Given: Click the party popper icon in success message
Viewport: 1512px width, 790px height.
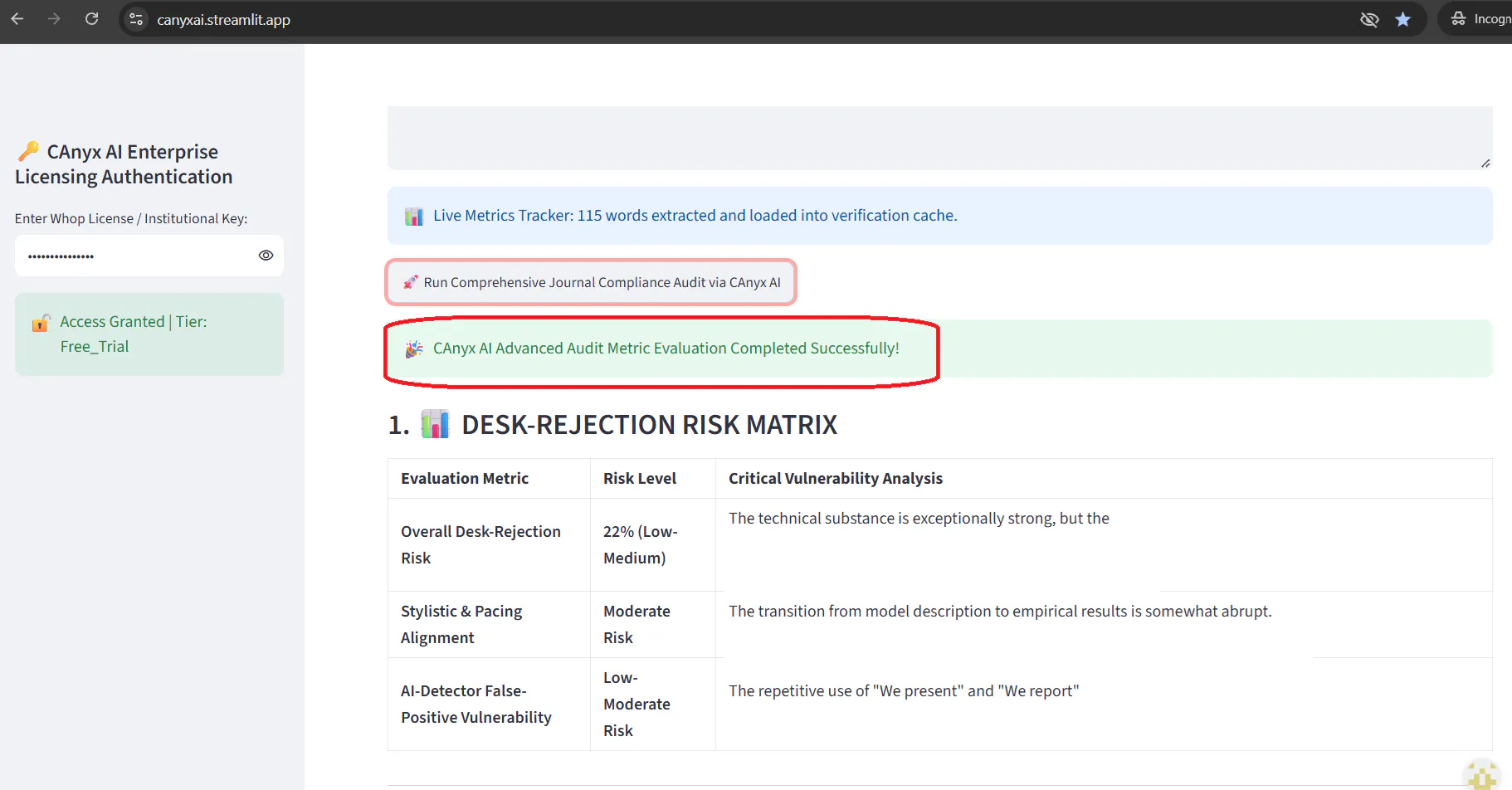Looking at the screenshot, I should pyautogui.click(x=414, y=349).
